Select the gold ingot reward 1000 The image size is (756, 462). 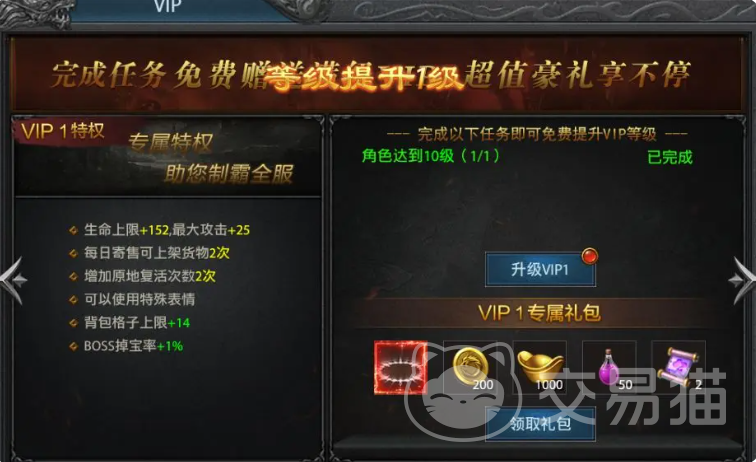pos(540,367)
